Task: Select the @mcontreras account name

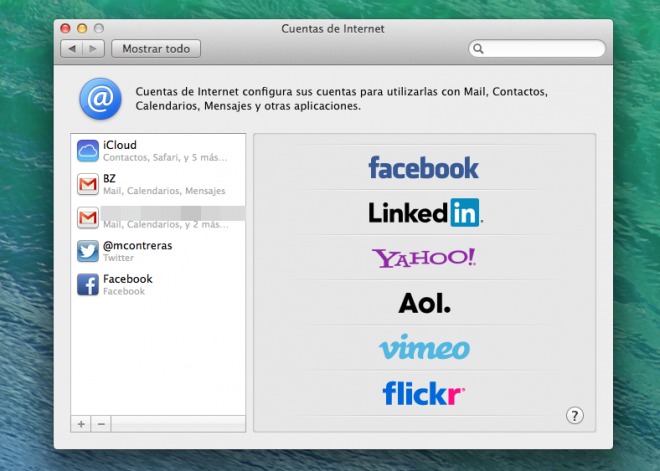Action: [x=138, y=246]
